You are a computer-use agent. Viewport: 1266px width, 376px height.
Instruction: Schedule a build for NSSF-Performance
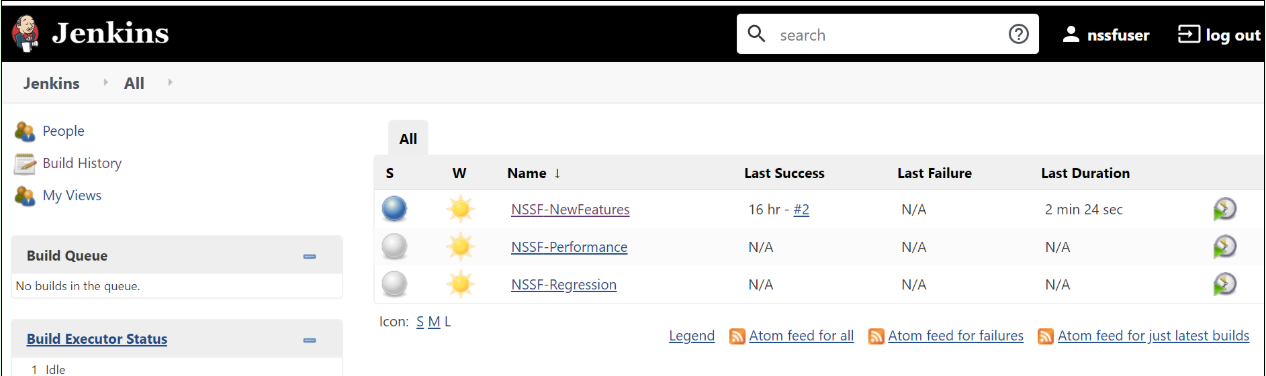pos(1225,246)
